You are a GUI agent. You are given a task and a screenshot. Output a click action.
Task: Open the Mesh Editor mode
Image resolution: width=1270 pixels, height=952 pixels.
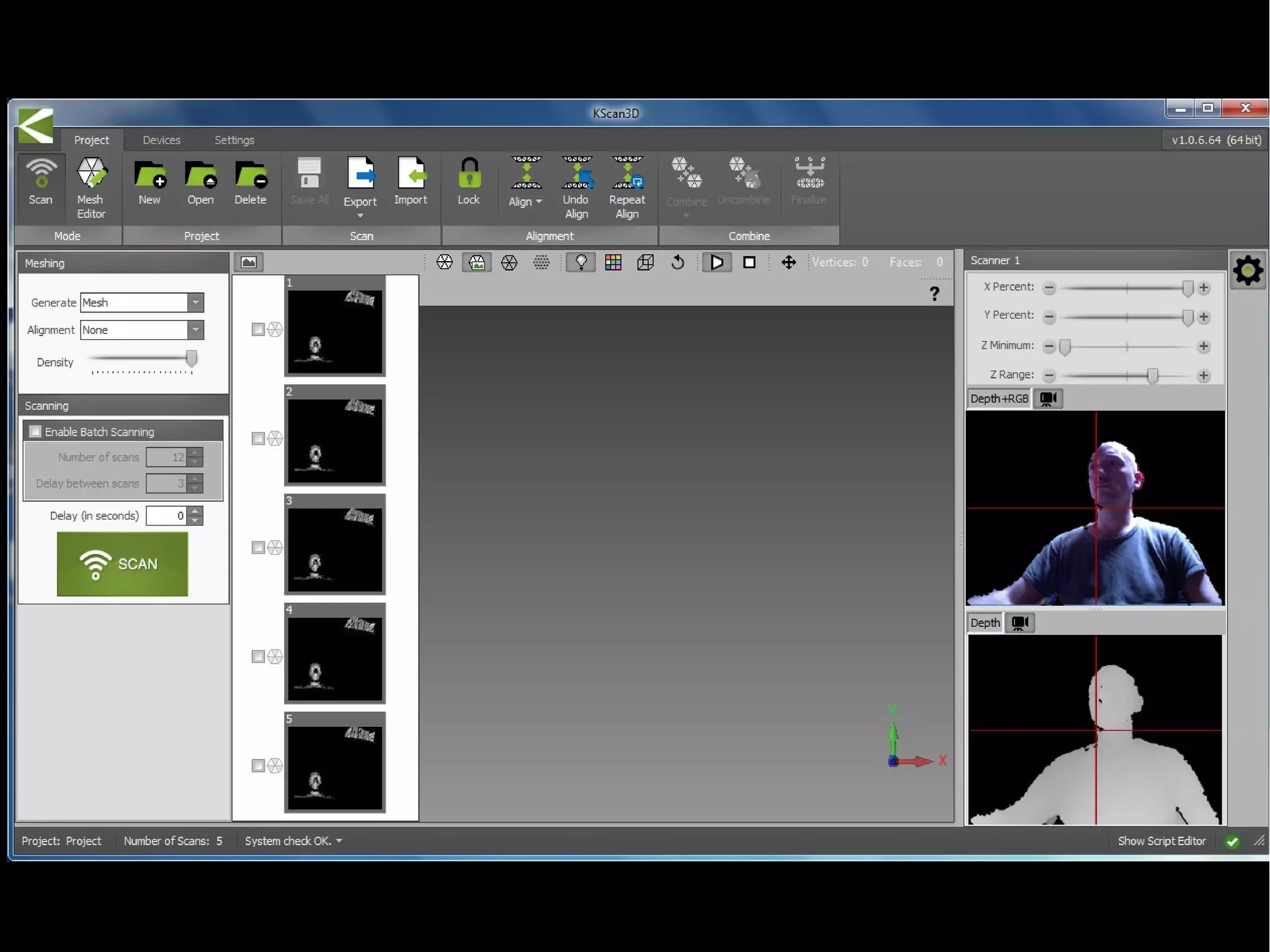tap(91, 187)
